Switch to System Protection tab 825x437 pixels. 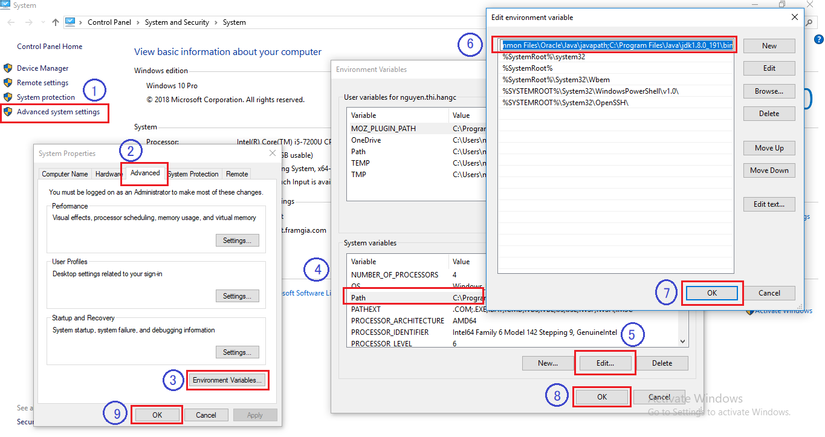[193, 174]
